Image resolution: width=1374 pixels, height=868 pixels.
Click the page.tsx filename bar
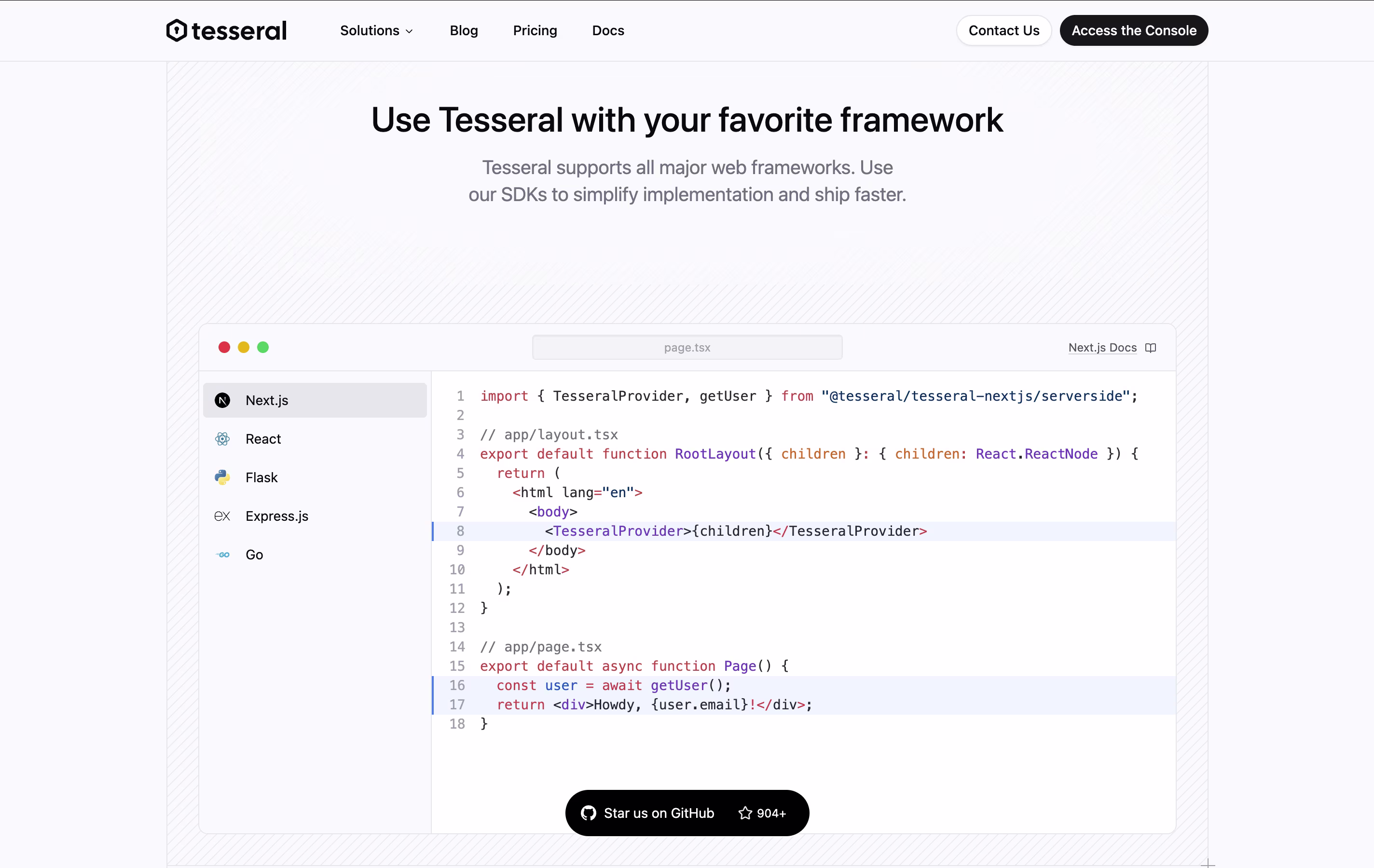[x=687, y=347]
